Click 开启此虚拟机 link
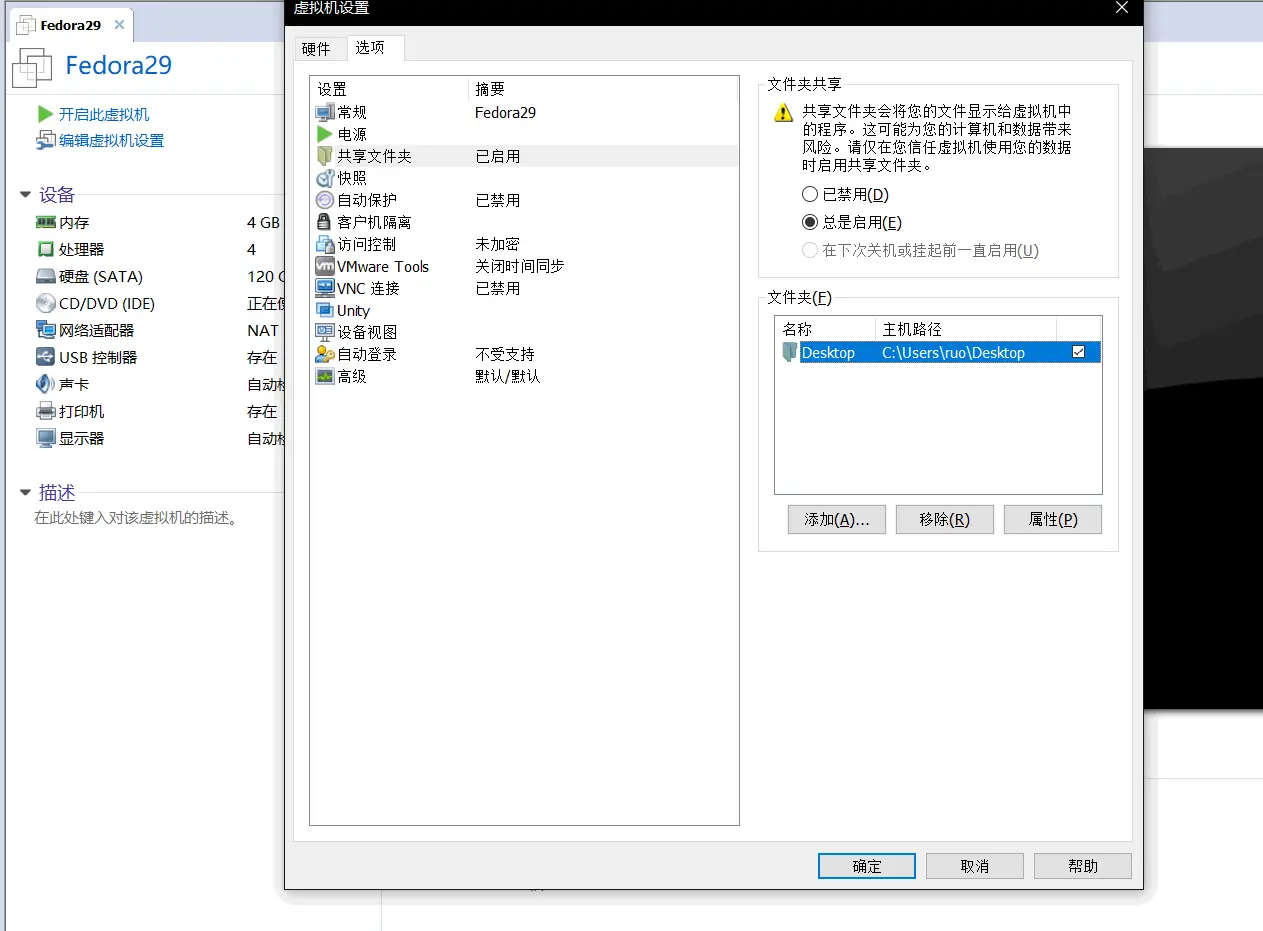 [104, 114]
